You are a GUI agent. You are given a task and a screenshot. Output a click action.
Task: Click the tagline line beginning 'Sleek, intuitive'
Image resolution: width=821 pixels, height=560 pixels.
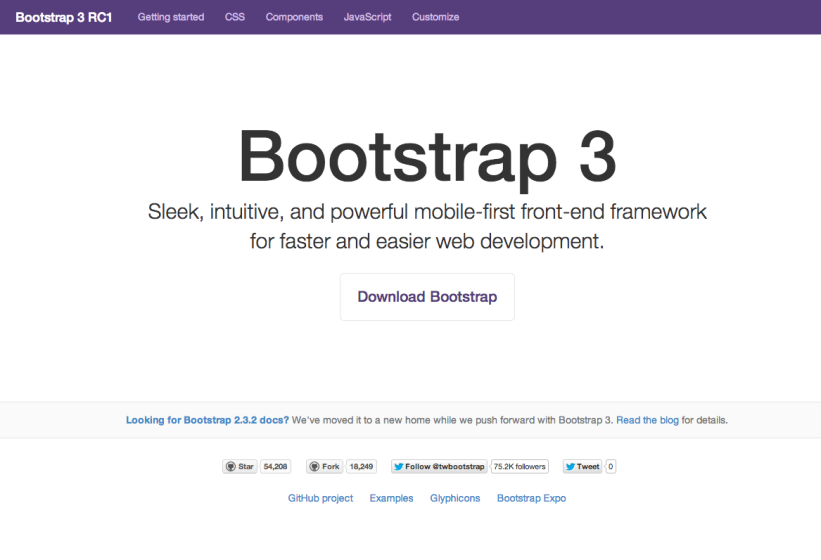point(427,212)
